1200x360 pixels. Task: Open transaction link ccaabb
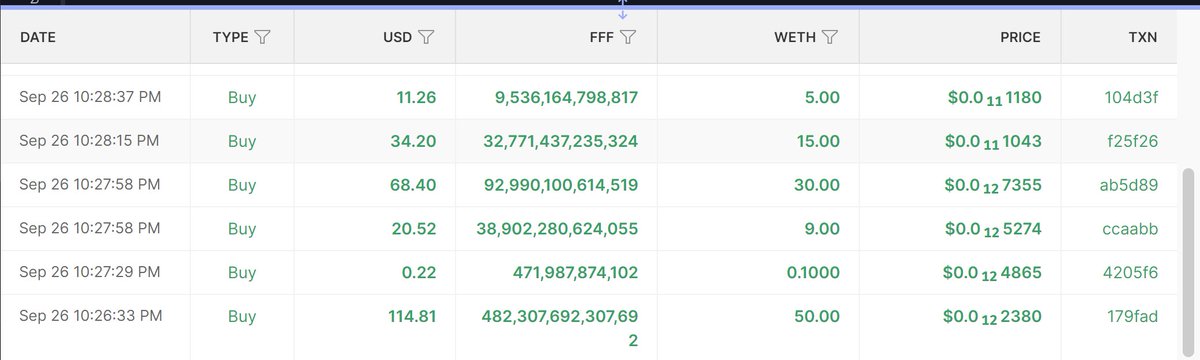[x=1130, y=229]
